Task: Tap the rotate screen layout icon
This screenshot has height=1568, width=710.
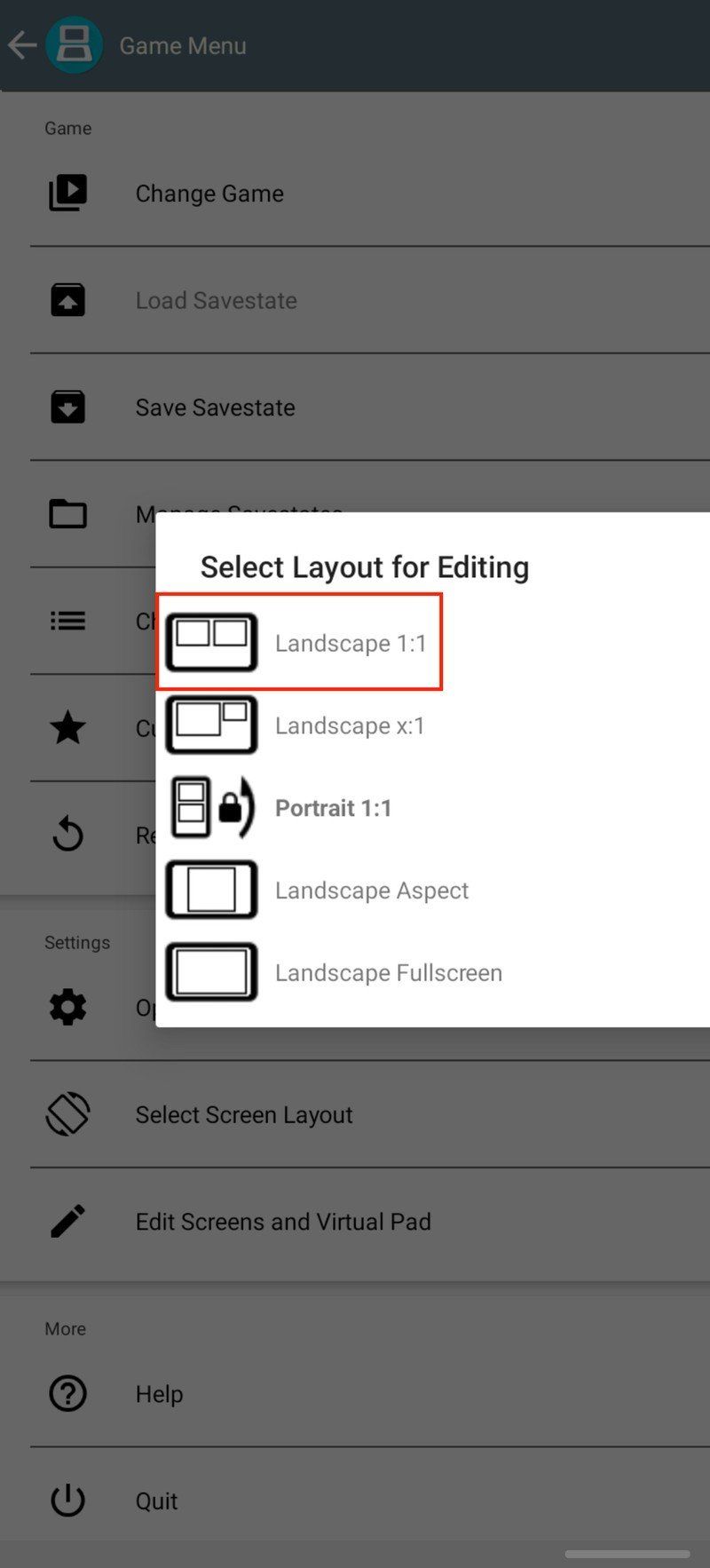Action: click(67, 1114)
